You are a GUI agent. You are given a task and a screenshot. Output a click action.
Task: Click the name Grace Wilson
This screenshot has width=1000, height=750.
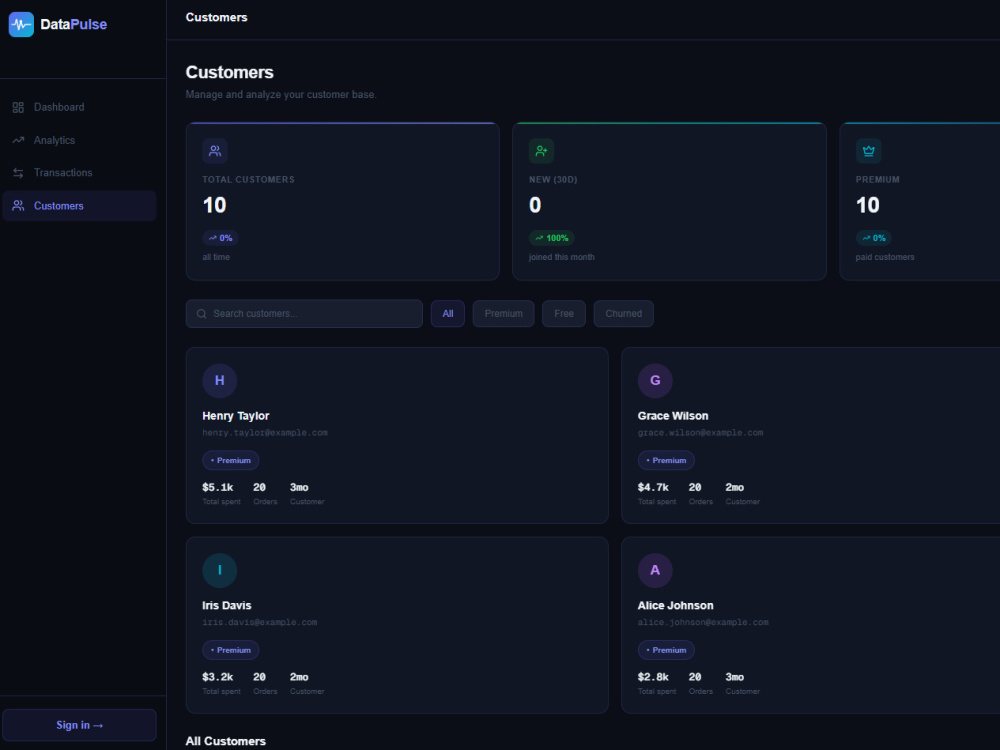673,416
